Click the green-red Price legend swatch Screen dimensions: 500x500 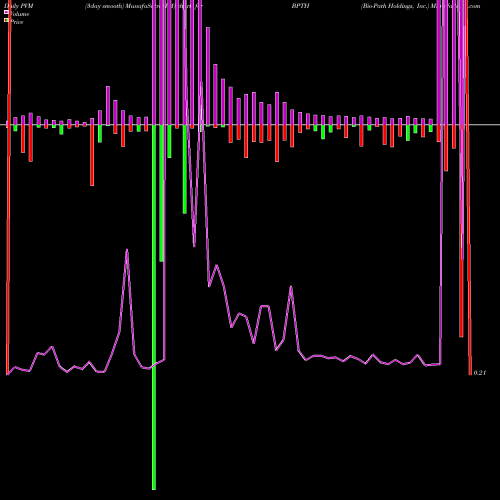coord(6,20)
